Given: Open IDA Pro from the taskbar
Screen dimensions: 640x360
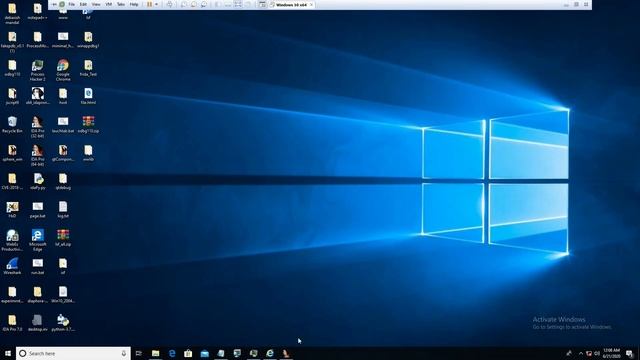Looking at the screenshot, I should (x=286, y=353).
